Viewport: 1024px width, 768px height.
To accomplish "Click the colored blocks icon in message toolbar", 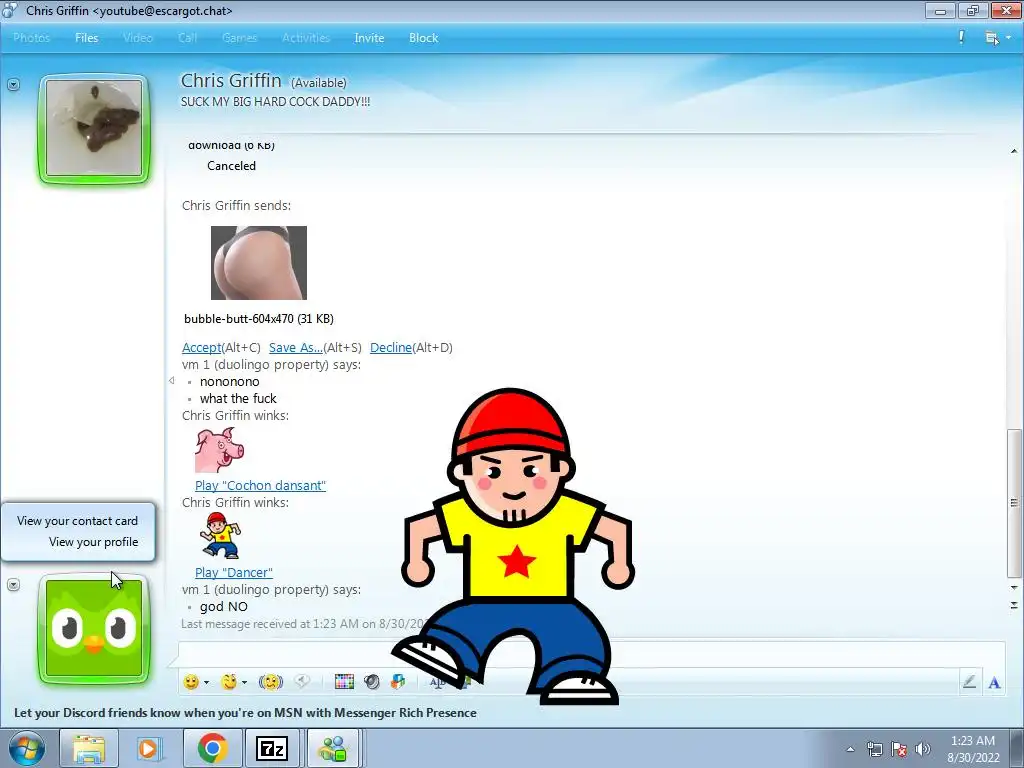I will pyautogui.click(x=398, y=682).
